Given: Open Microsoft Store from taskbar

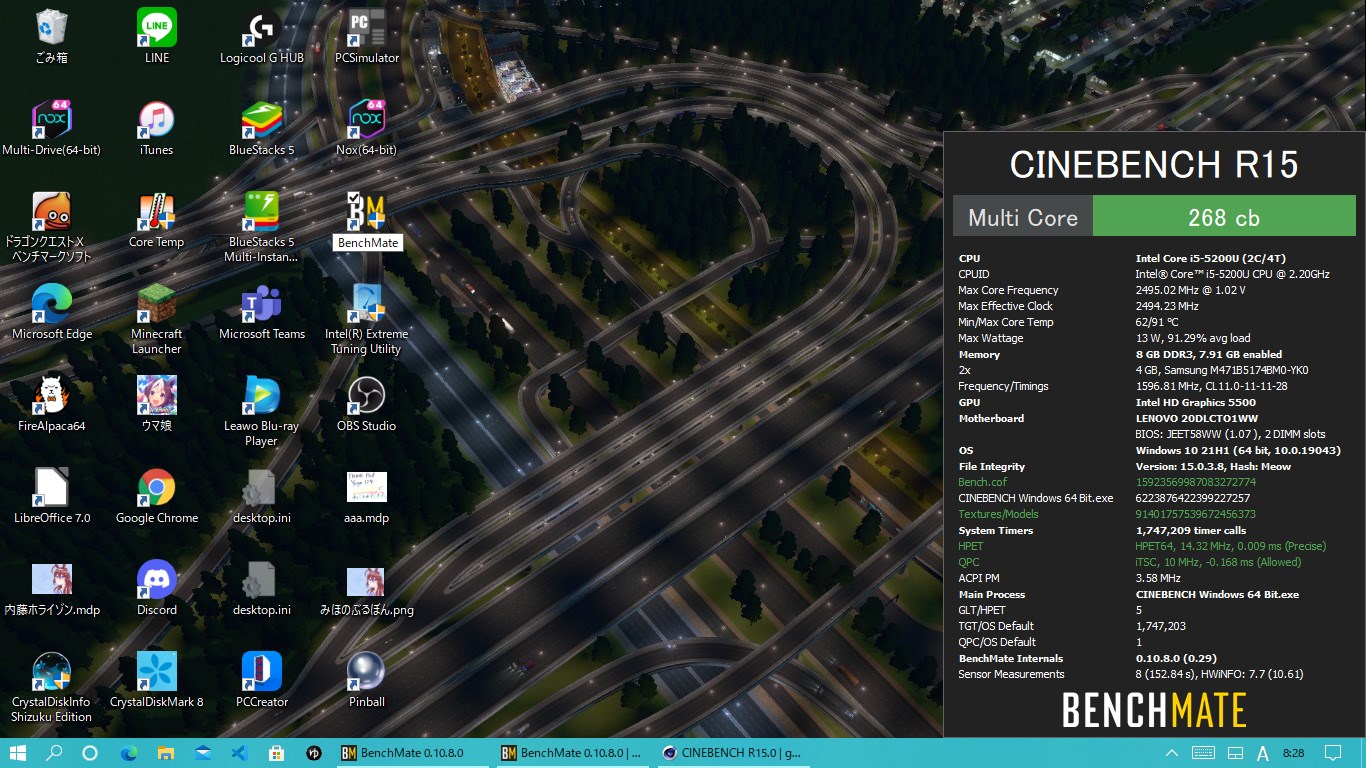Looking at the screenshot, I should tap(277, 753).
